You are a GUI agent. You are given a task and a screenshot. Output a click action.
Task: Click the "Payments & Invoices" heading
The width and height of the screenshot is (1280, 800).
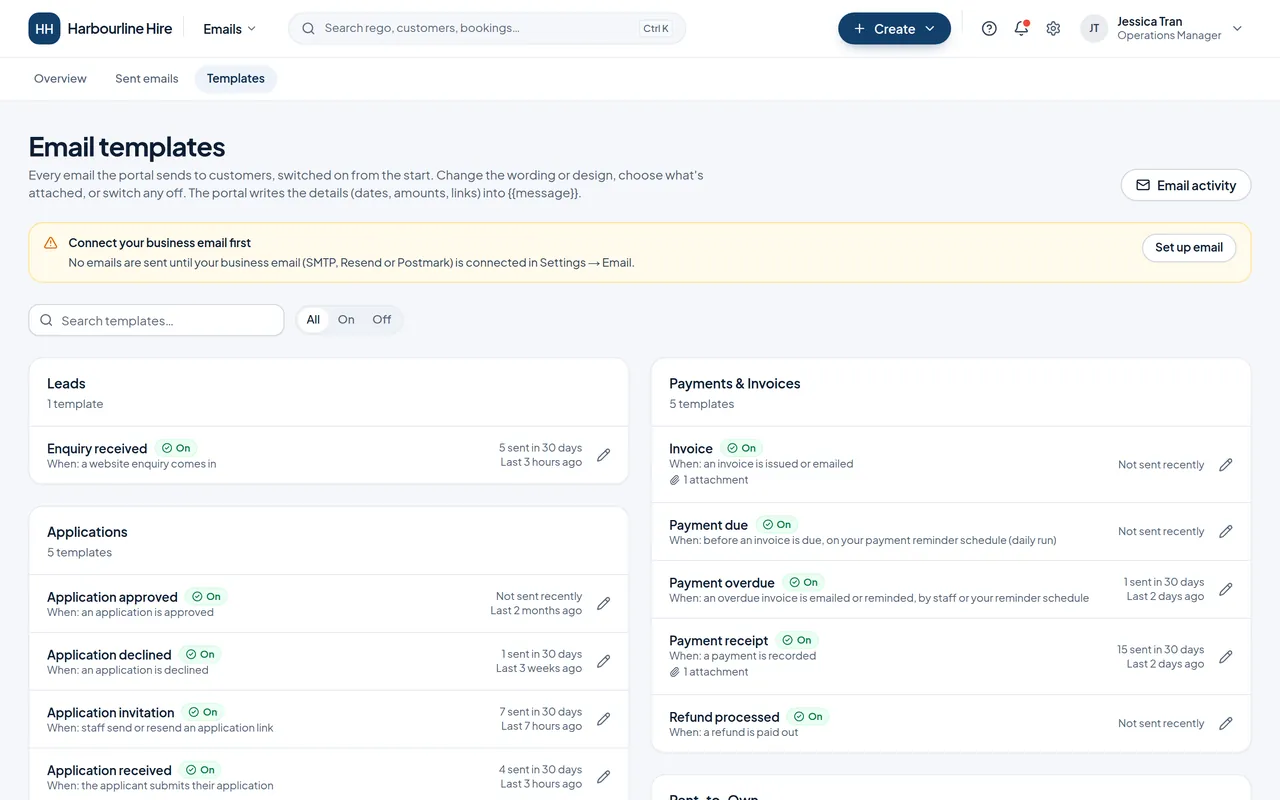point(735,384)
